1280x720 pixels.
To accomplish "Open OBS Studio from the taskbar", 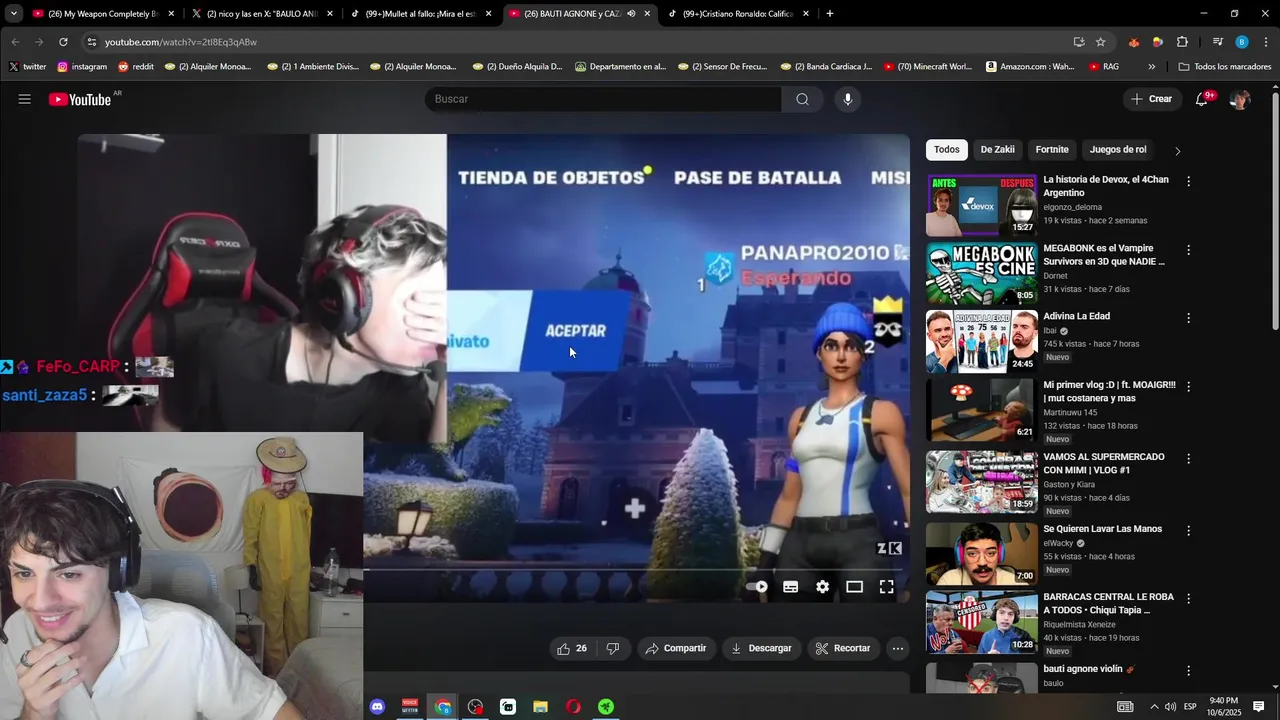I will point(475,707).
